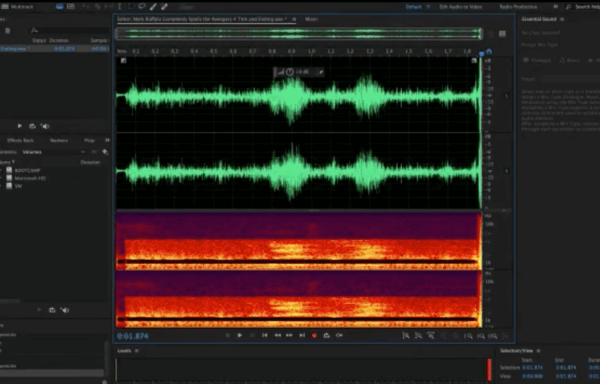The image size is (600, 384).
Task: Play the audio from transport controls
Action: 240,335
